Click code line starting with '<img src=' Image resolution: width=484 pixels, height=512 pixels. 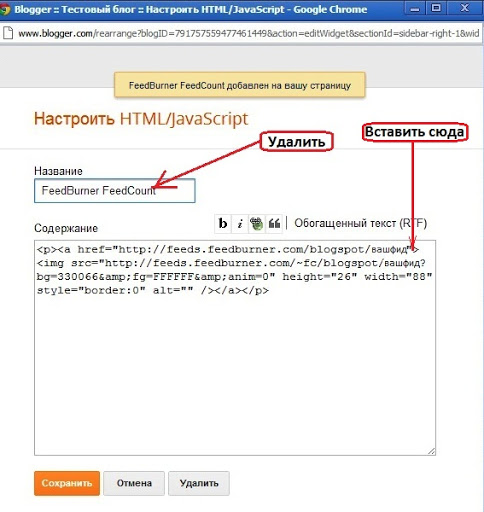coord(231,263)
